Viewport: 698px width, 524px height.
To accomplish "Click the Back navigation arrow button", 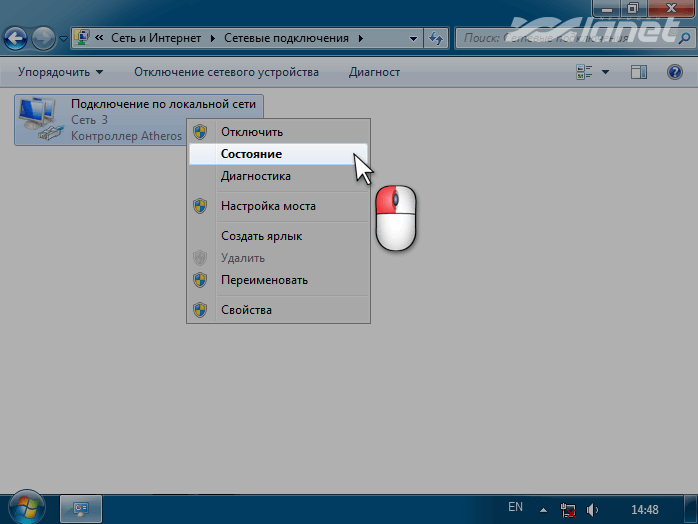I will [16, 39].
